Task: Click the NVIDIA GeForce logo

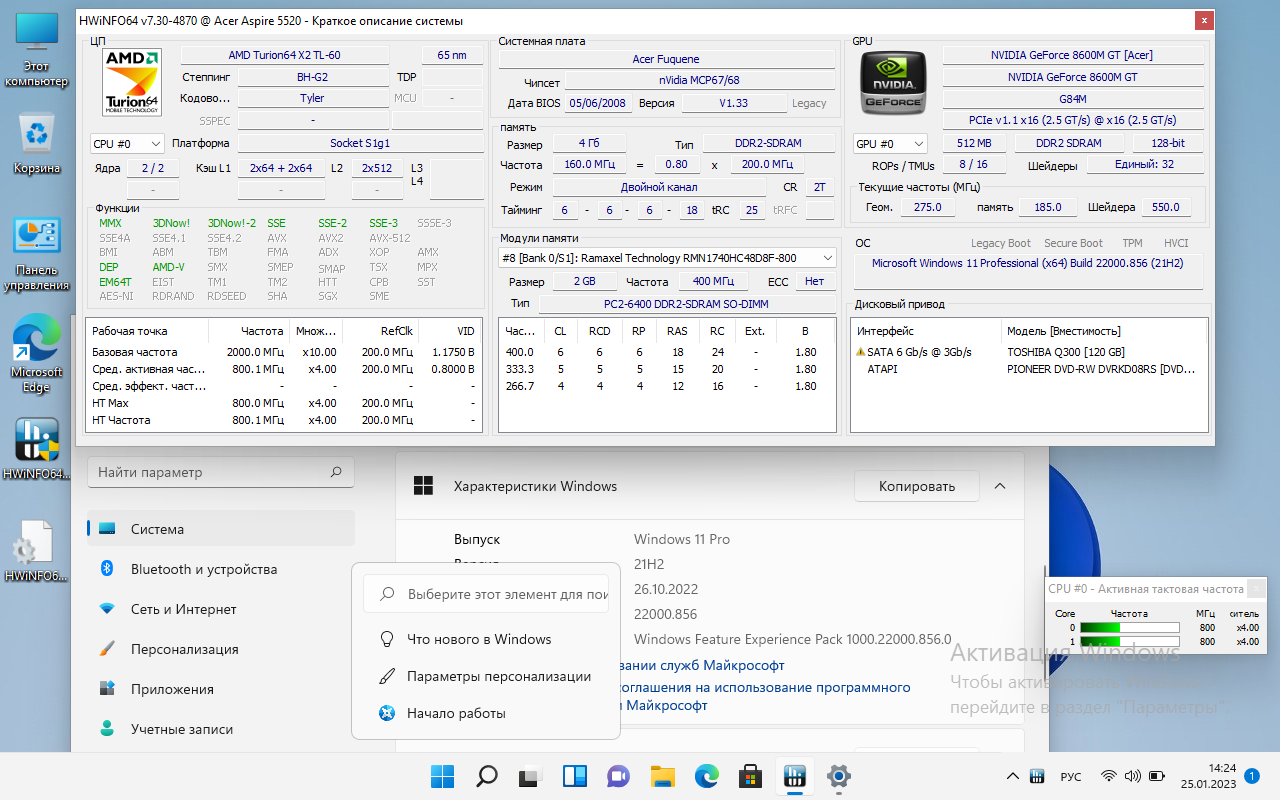Action: pyautogui.click(x=894, y=83)
